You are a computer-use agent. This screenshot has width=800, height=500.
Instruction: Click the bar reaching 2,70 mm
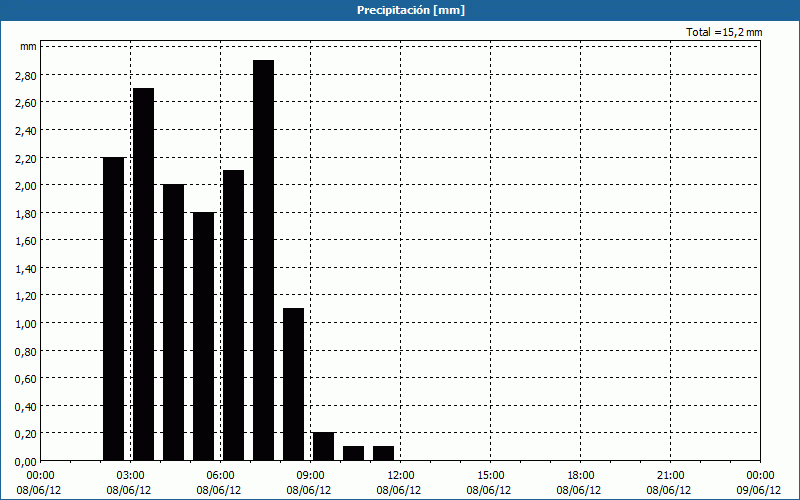point(143,274)
